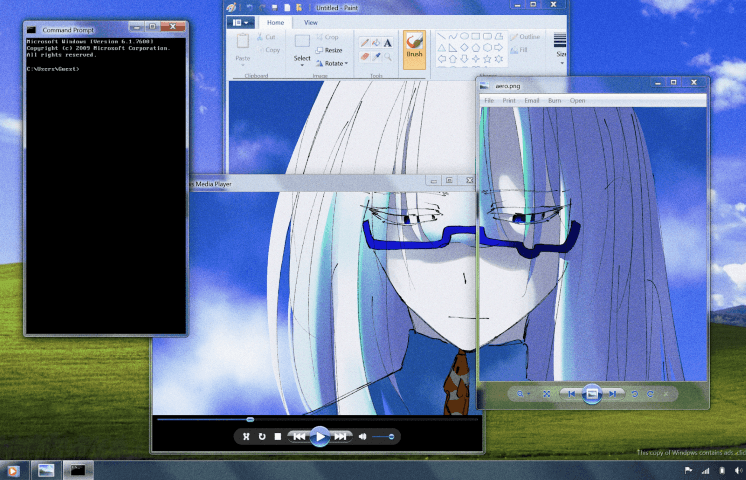Screen dimensions: 746x480
Task: Click Stop in Media Player
Action: 278,436
